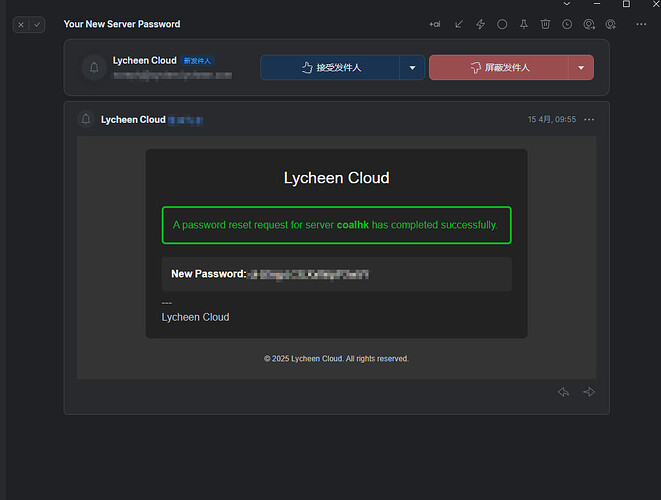Click the lightning bolt quick action icon
The image size is (661, 500).
(x=481, y=24)
